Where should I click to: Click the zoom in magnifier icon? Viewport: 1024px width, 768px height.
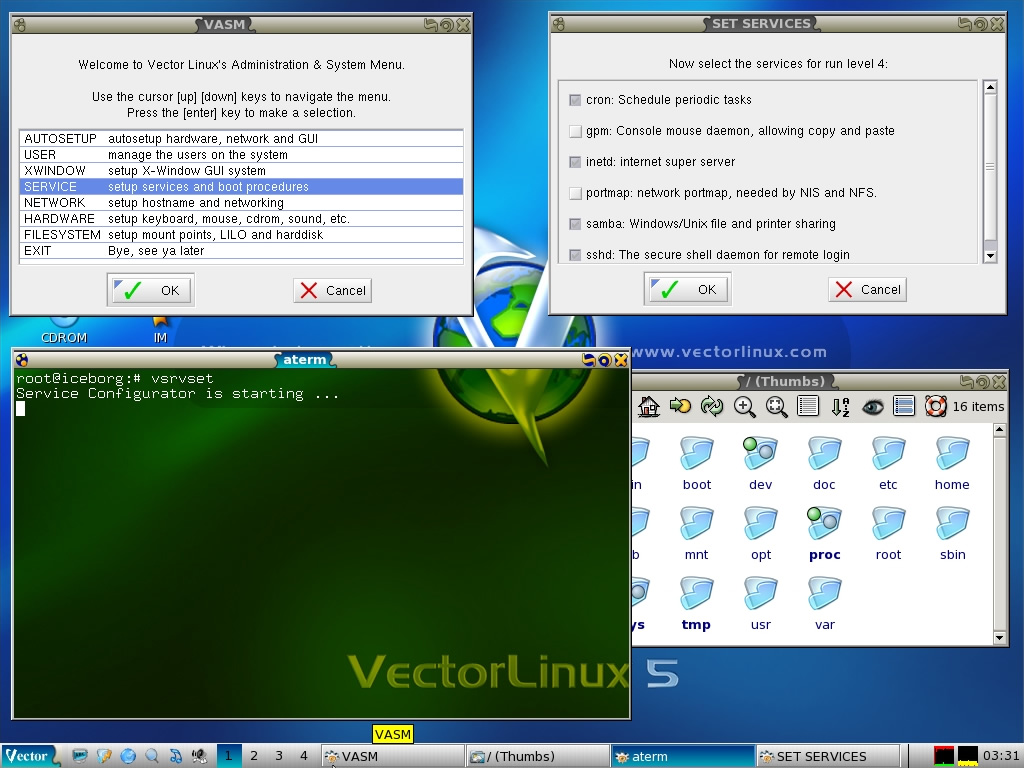pos(744,406)
